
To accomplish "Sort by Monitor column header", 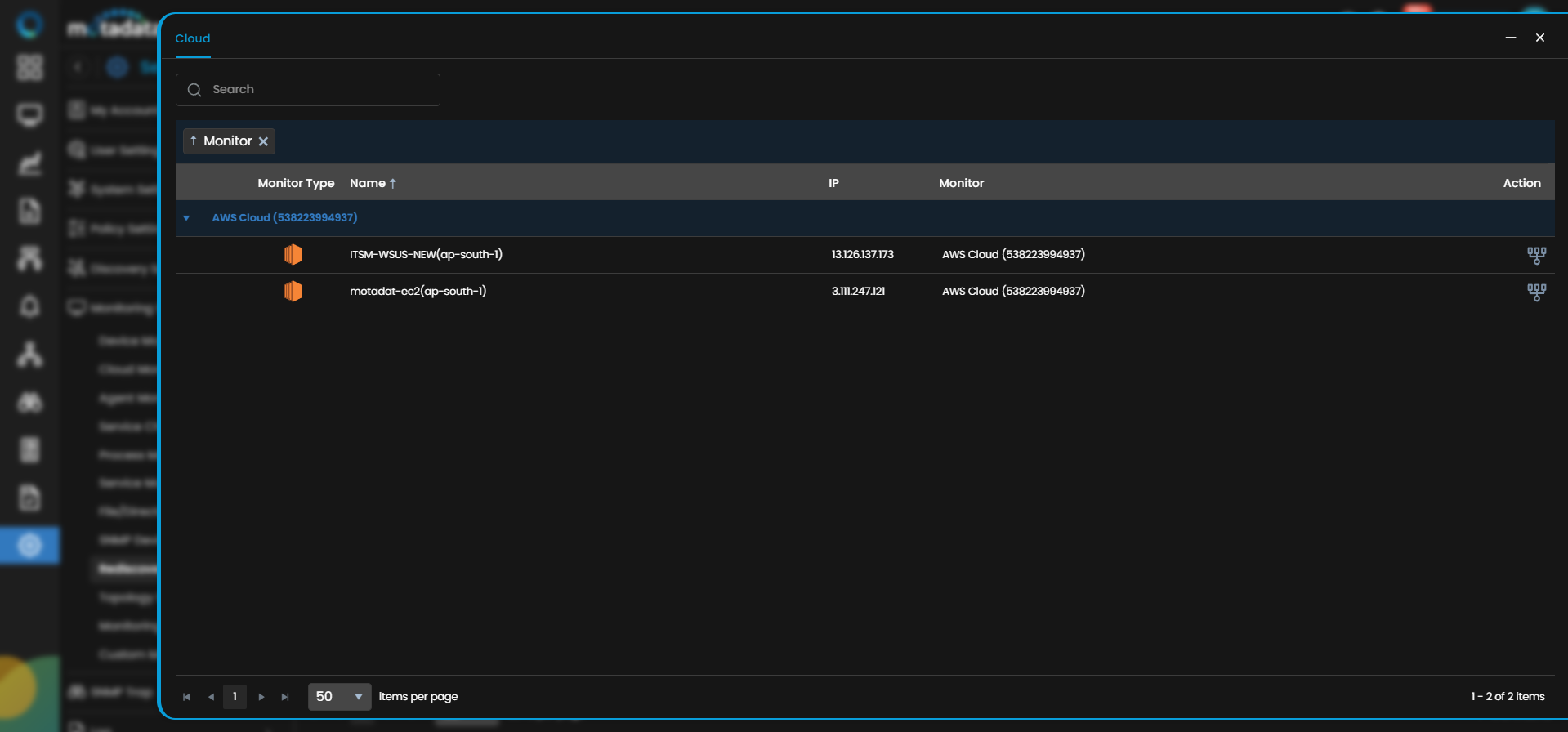I will 961,183.
